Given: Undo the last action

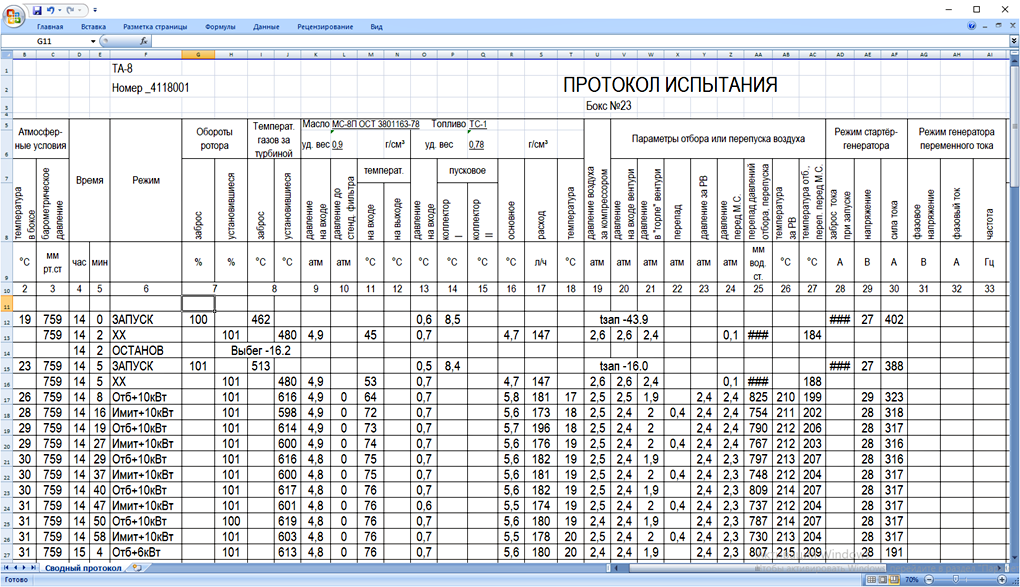Looking at the screenshot, I should 50,9.
